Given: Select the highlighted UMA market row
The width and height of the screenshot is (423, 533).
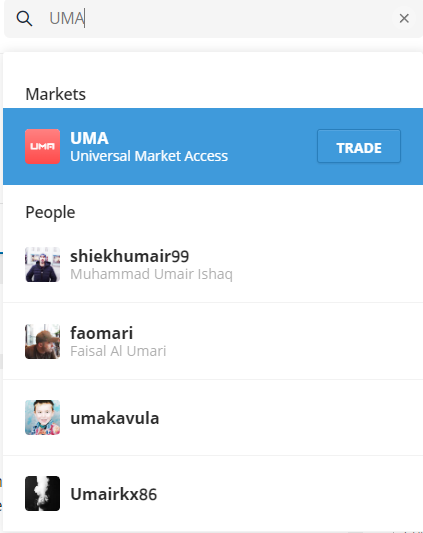Looking at the screenshot, I should click(213, 147).
